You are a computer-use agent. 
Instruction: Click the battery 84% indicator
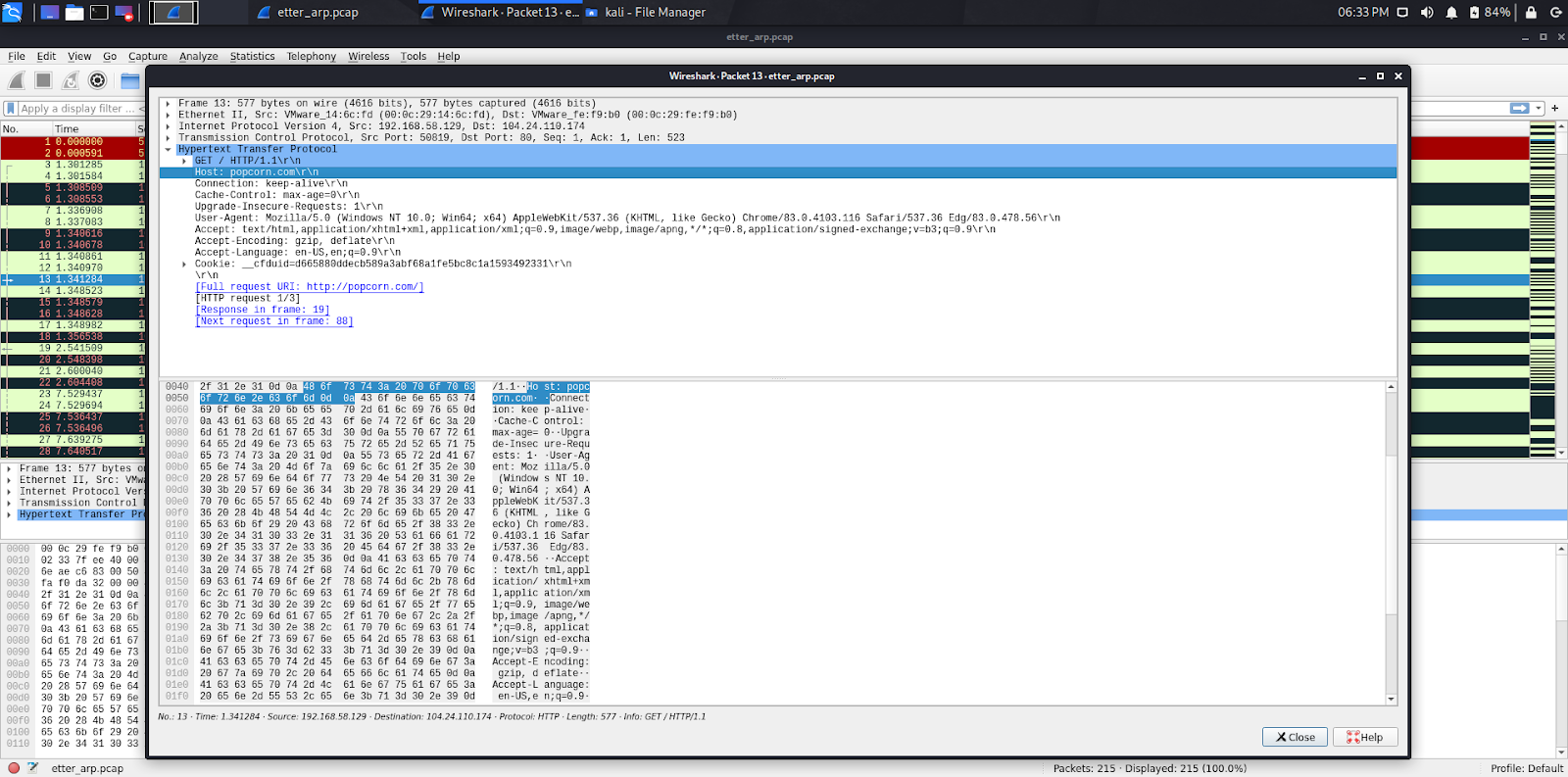(x=1490, y=13)
